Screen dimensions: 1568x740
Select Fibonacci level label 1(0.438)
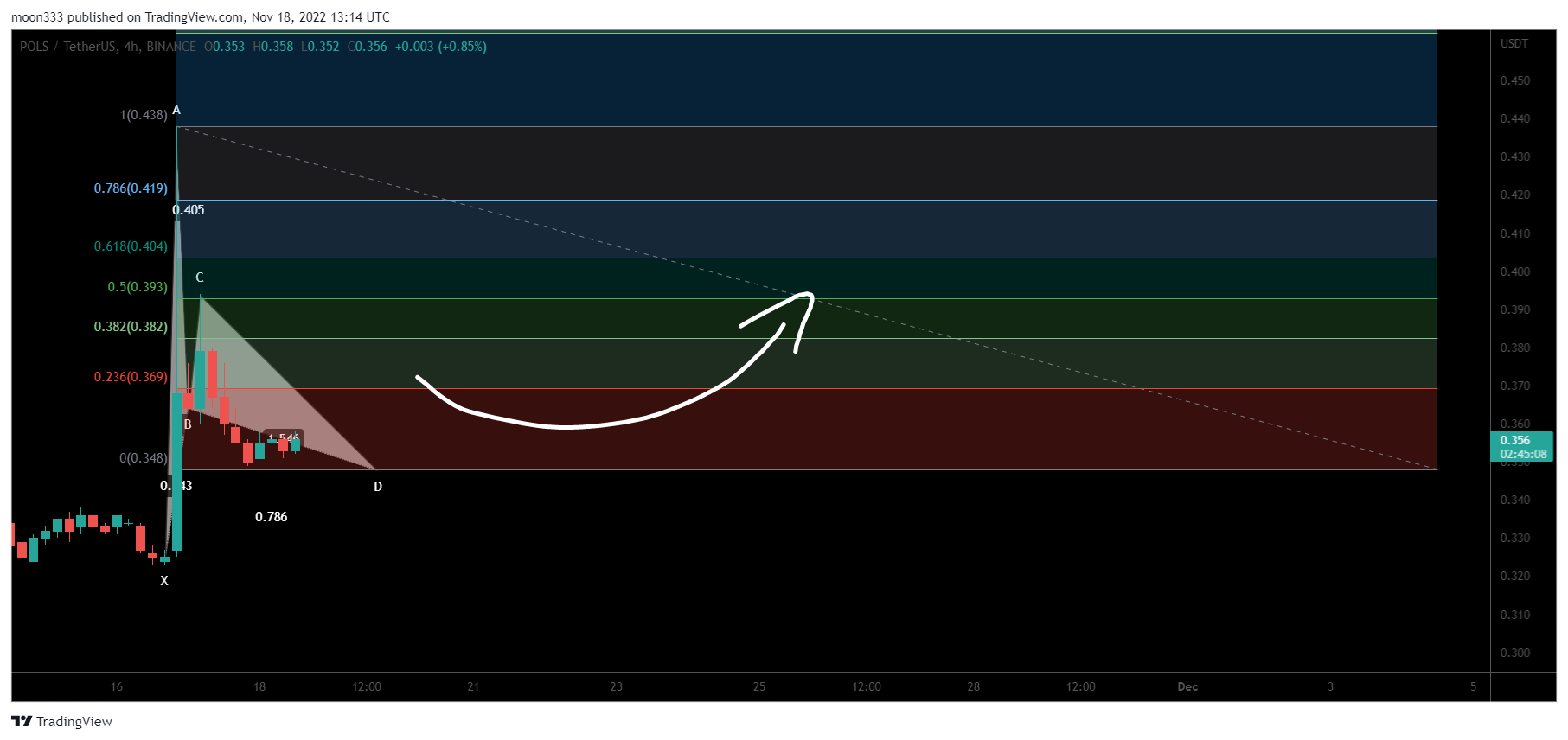[144, 114]
